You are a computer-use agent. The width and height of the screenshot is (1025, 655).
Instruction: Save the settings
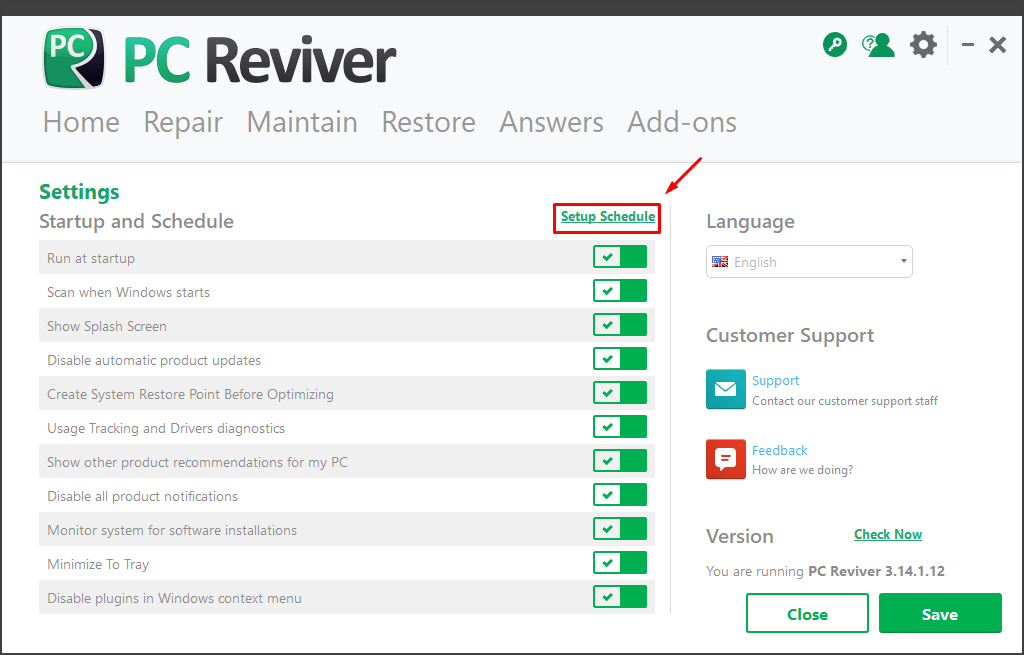click(939, 613)
